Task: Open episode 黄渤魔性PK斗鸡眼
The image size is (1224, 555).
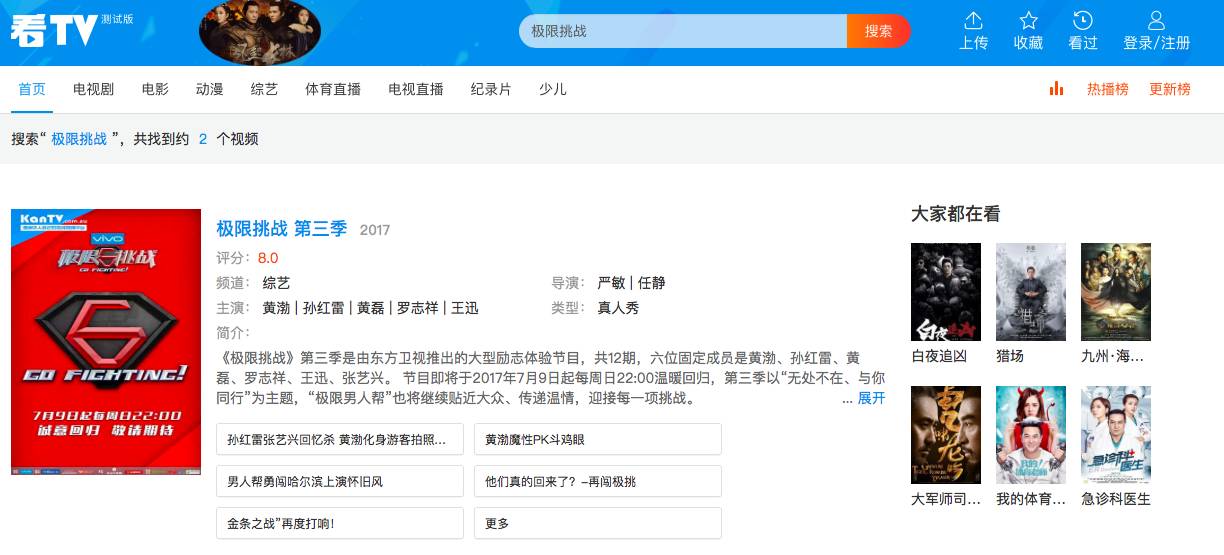Action: point(598,439)
